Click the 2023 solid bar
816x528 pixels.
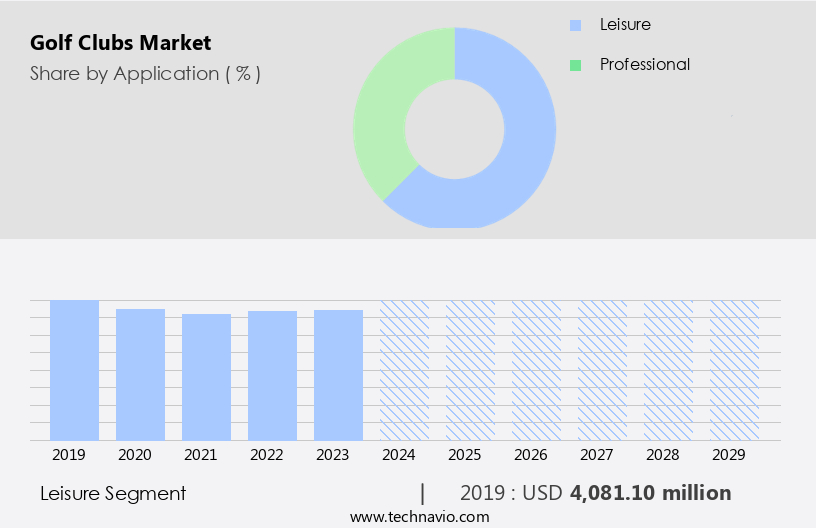[338, 375]
